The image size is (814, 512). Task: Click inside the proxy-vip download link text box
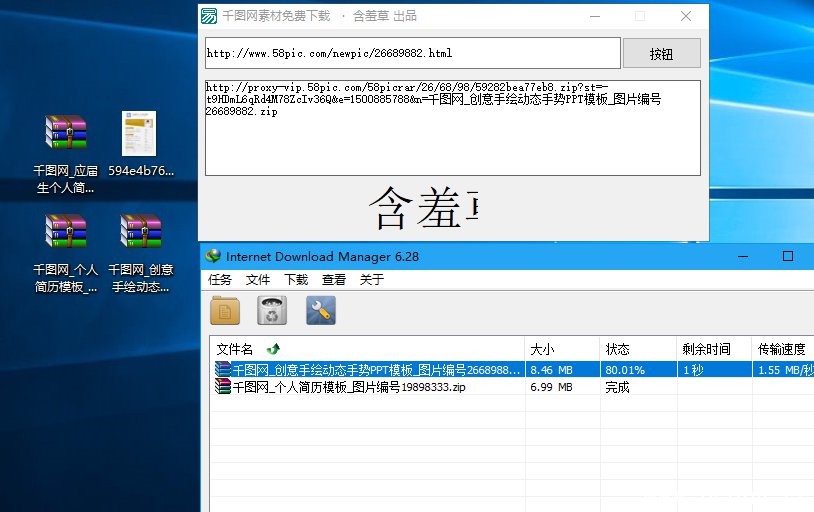(x=453, y=128)
